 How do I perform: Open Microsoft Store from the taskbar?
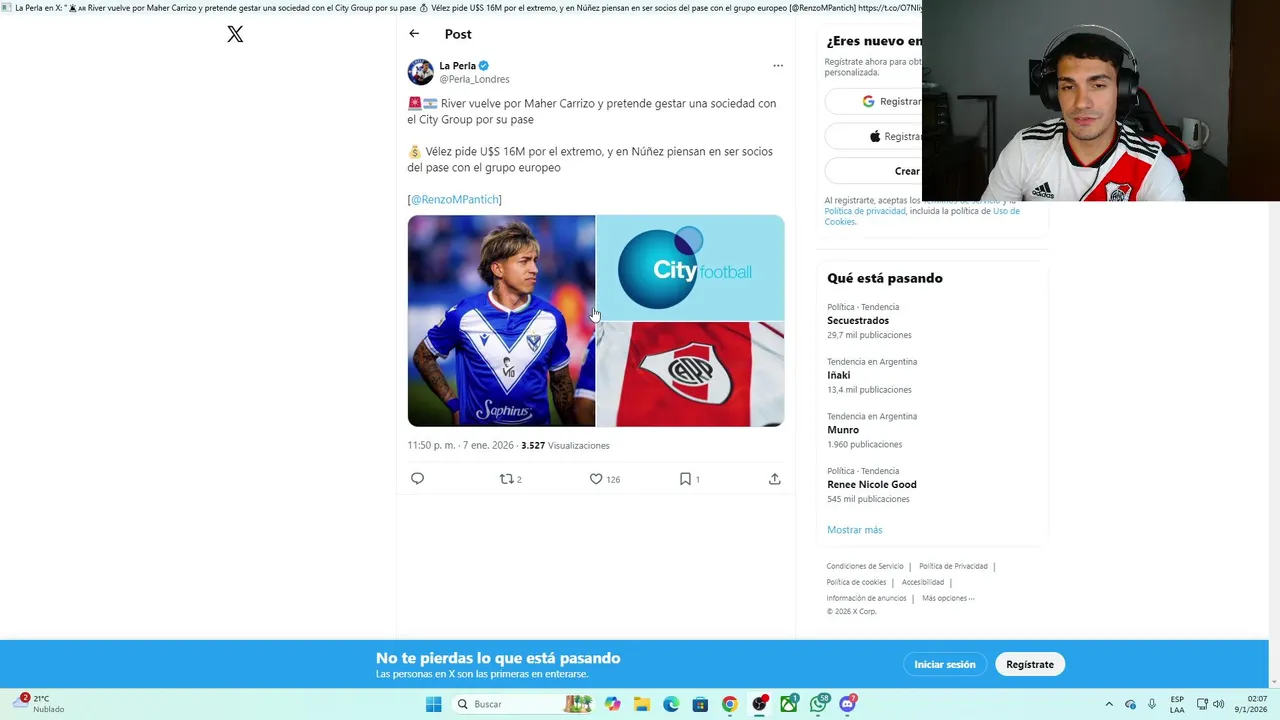[x=700, y=704]
